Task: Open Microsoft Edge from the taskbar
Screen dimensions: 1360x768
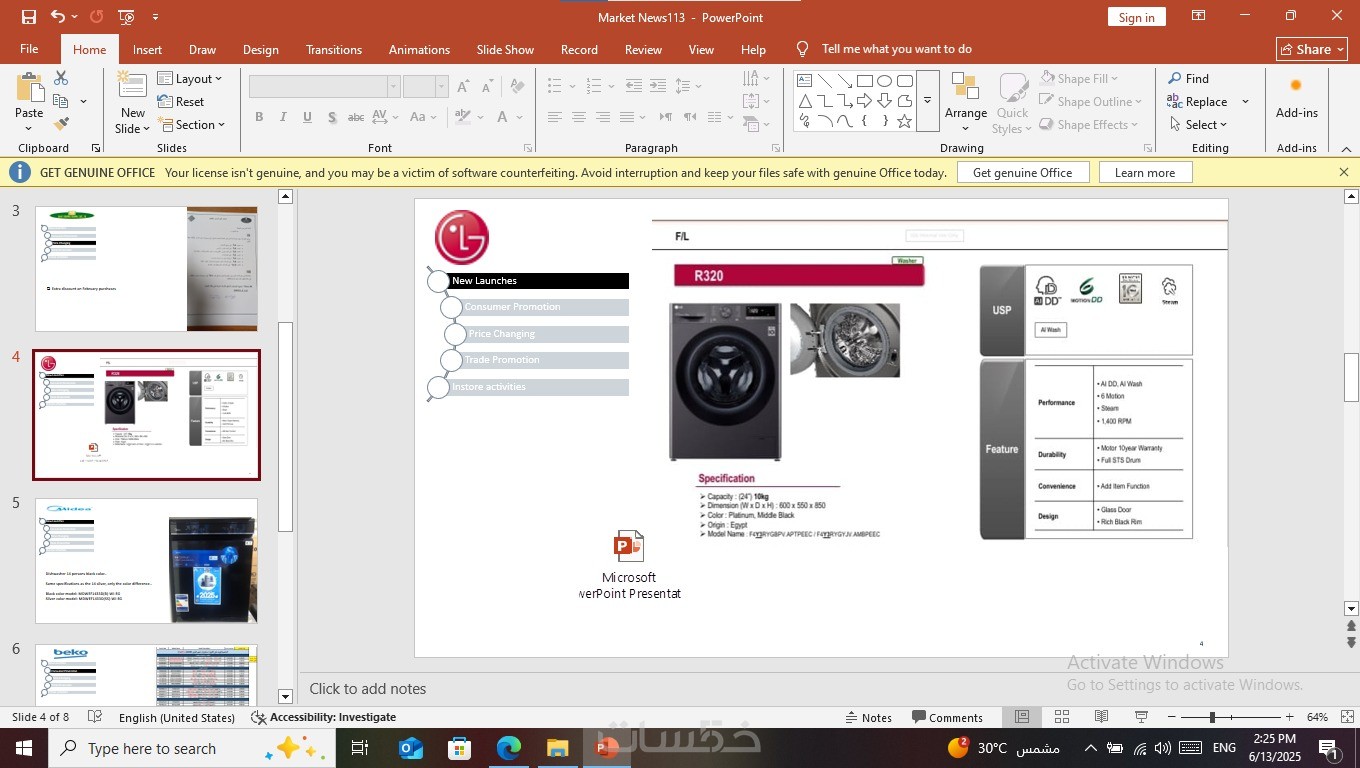Action: tap(509, 748)
